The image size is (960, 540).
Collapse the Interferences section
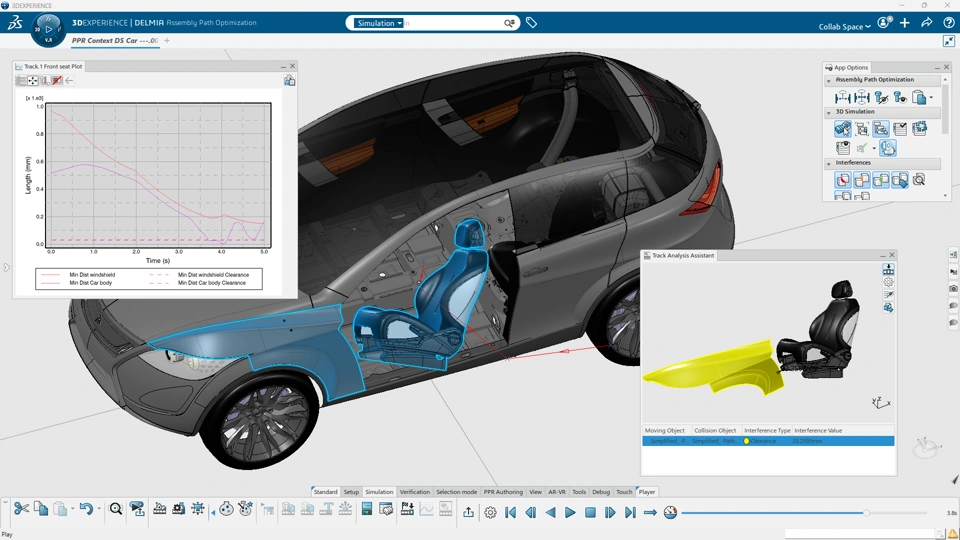(829, 163)
